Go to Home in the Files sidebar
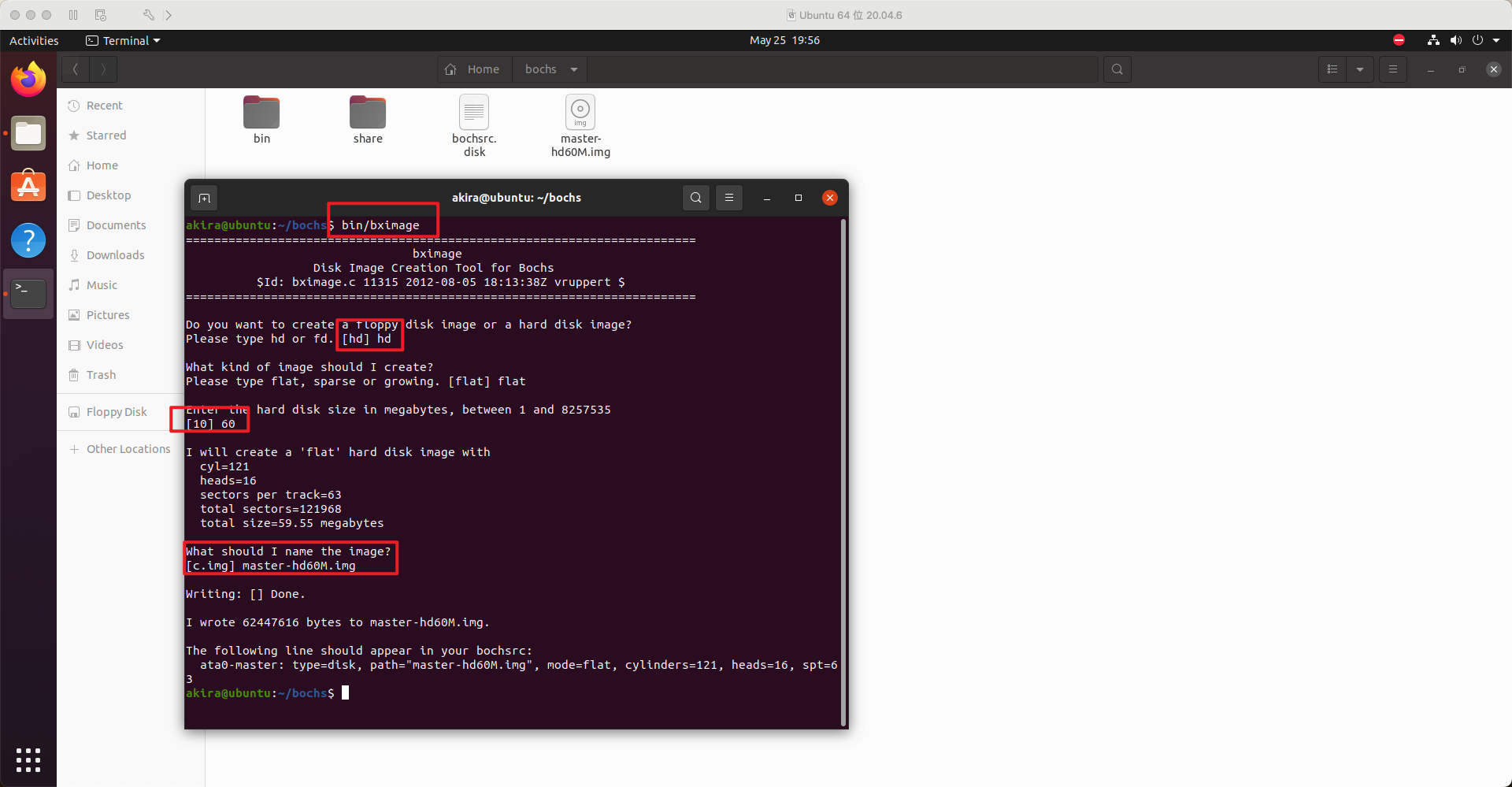 (x=102, y=165)
